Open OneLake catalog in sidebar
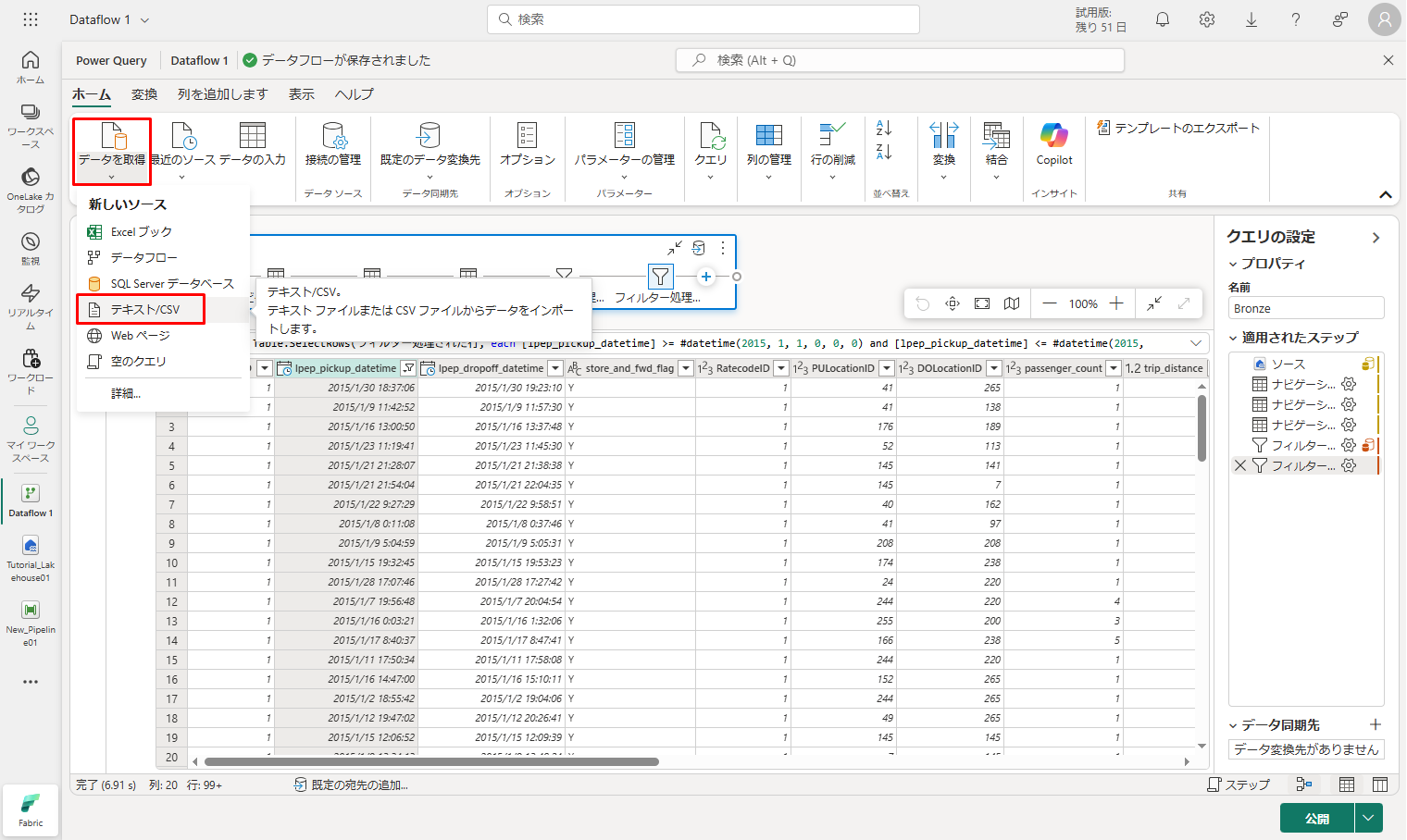The height and width of the screenshot is (840, 1407). tap(31, 190)
